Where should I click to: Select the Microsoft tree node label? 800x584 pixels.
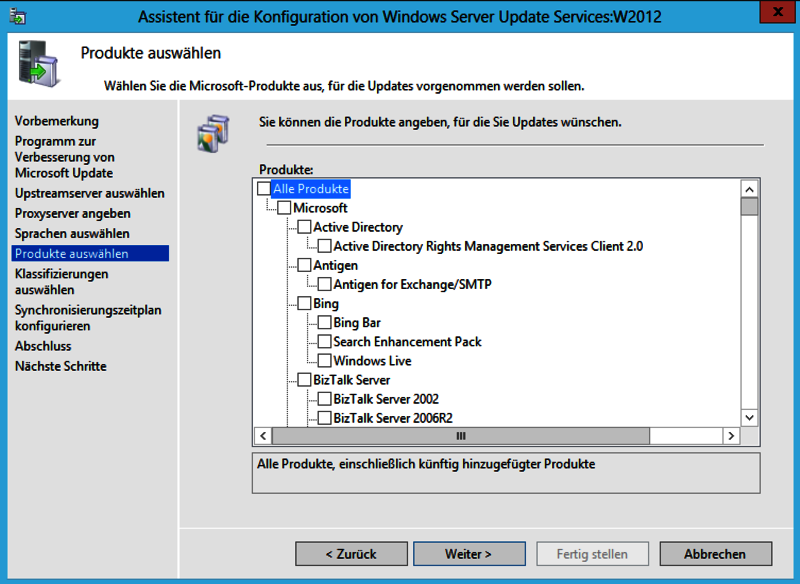coord(320,208)
